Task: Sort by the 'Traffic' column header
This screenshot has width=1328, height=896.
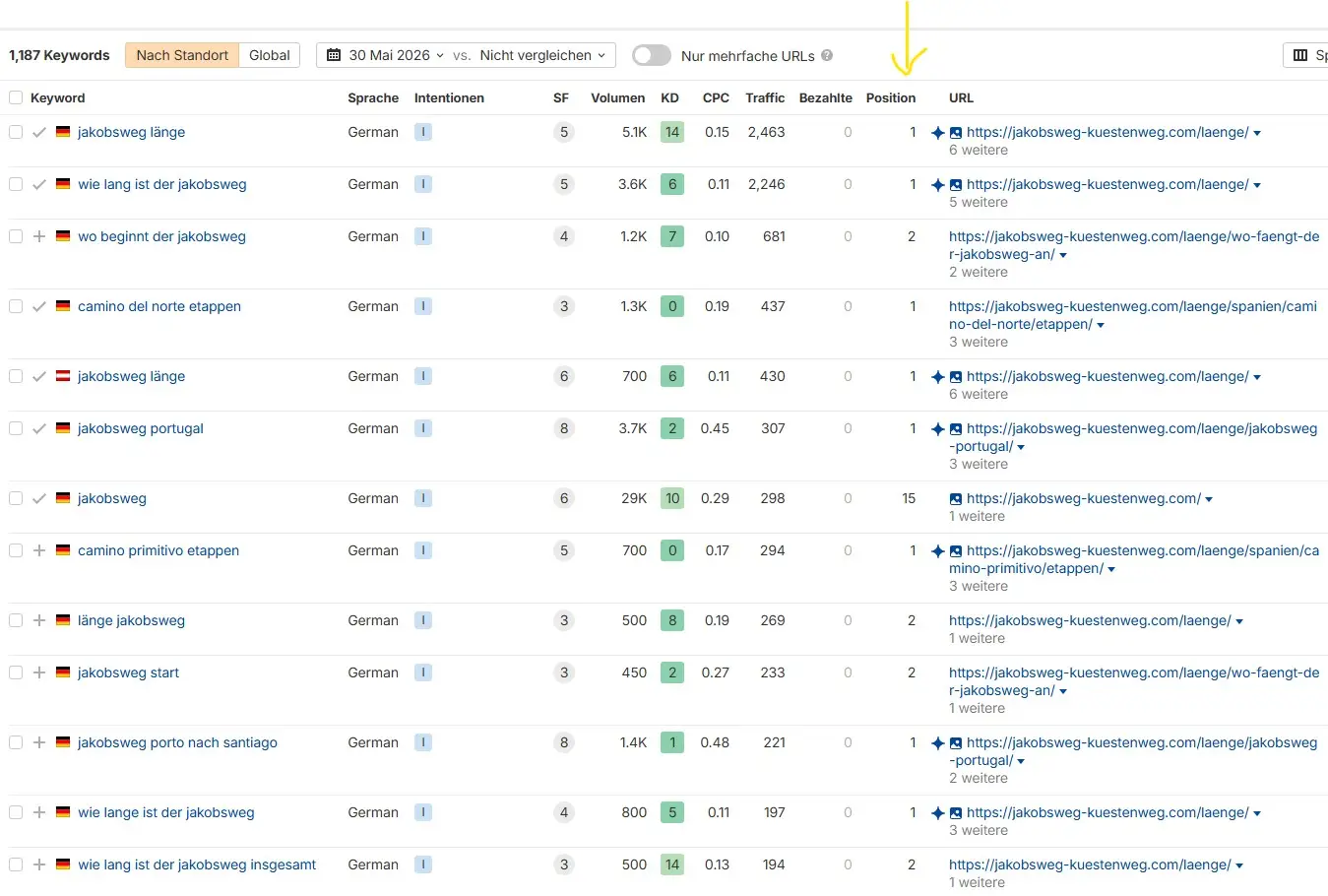Action: [765, 97]
